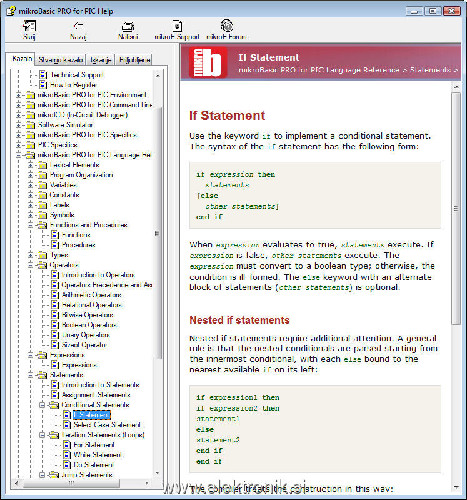Screen dimensions: 467x500
Task: Click the tree panel horizontal scrollbar thumb
Action: [x=71, y=483]
